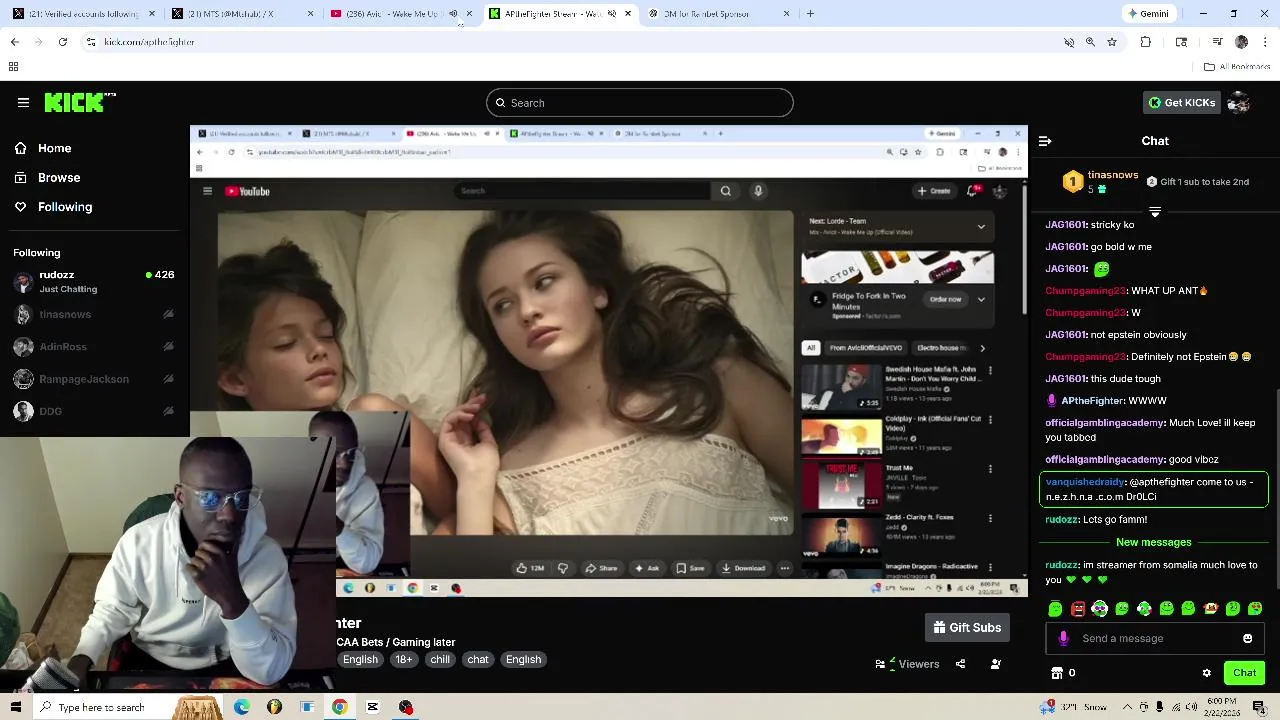The width and height of the screenshot is (1280, 720).
Task: Open chat settings gear
Action: point(1206,673)
